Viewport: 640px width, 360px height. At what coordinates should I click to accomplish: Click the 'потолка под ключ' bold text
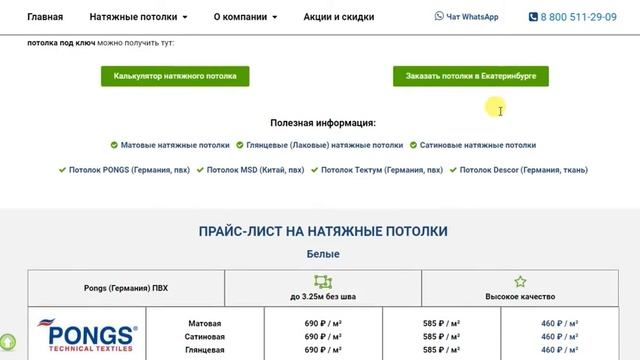[61, 43]
